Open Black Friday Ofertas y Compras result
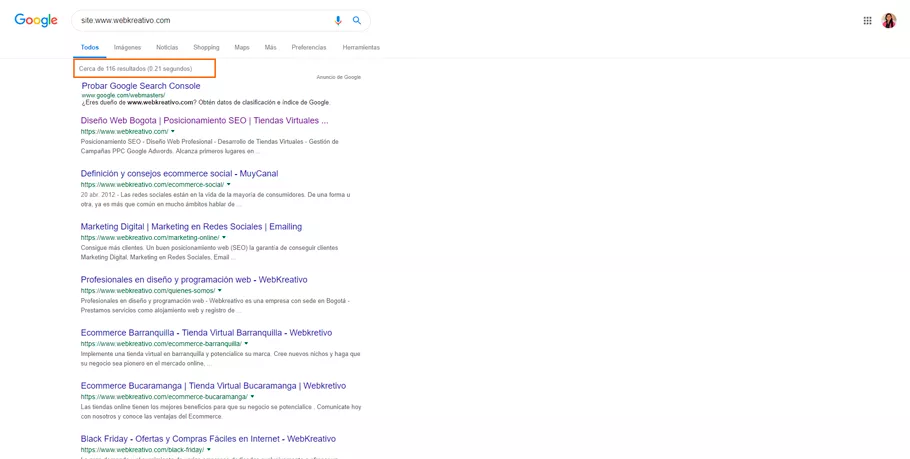Viewport: 910px width, 459px height. [208, 439]
